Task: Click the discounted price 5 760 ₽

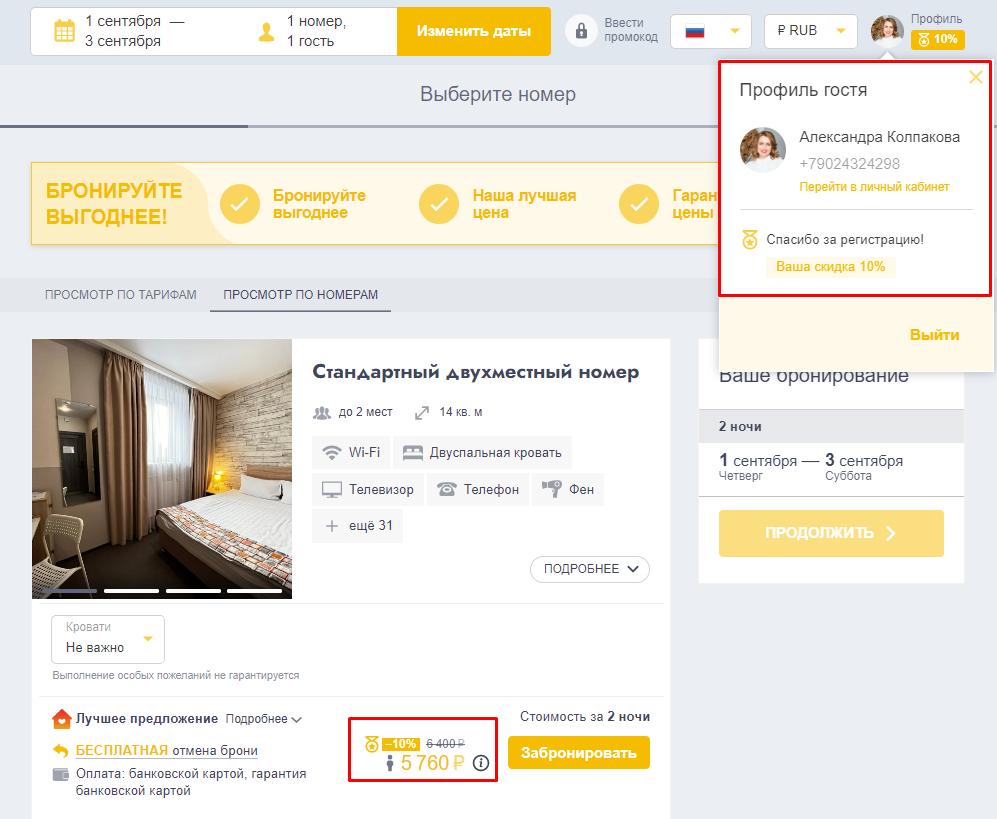Action: pyautogui.click(x=432, y=763)
